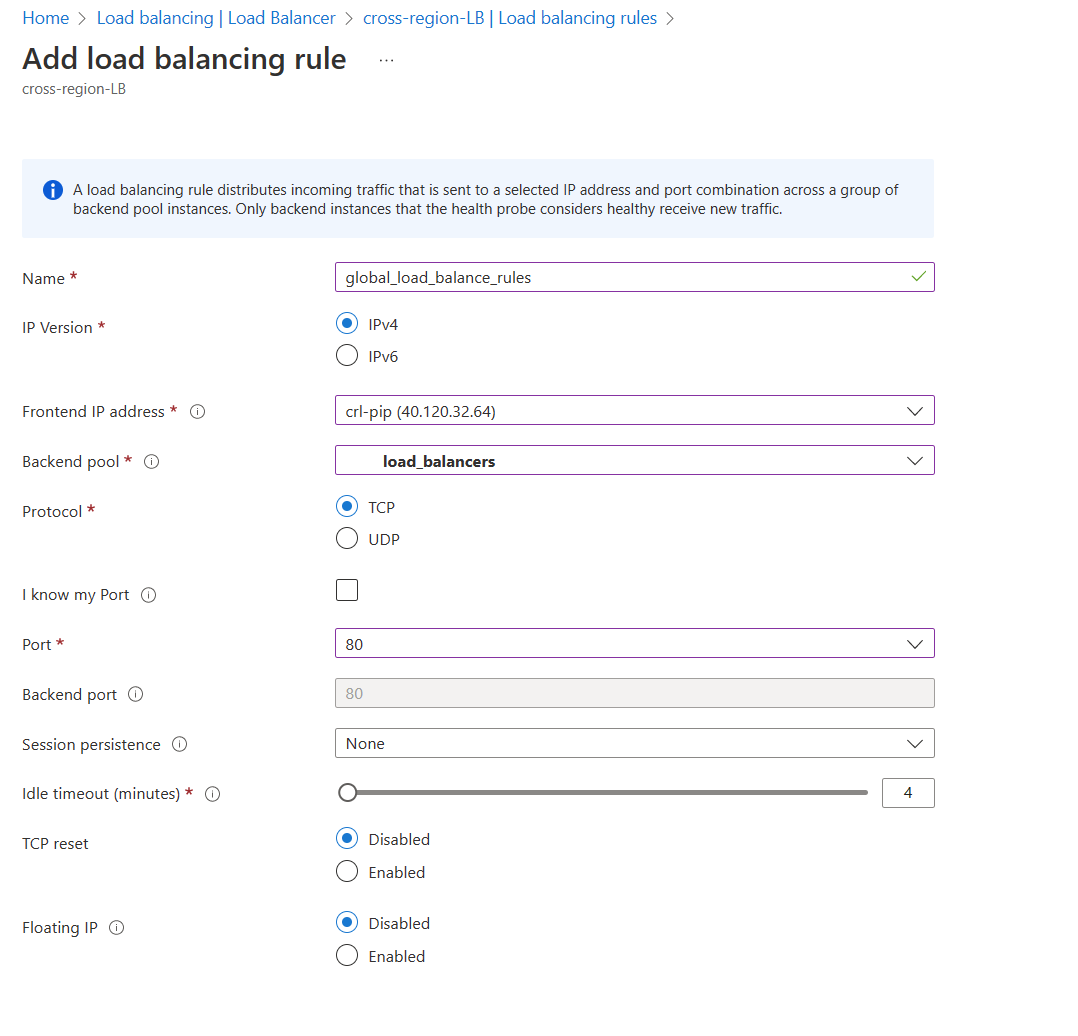Check the 'I know my Port' checkbox
Screen dimensions: 1078x1036
point(346,590)
